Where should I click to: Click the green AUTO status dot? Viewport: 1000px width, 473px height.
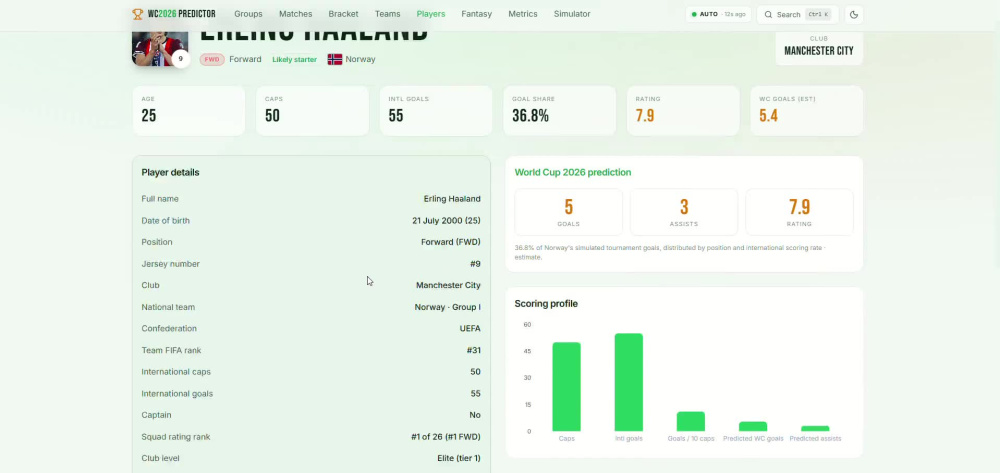695,14
